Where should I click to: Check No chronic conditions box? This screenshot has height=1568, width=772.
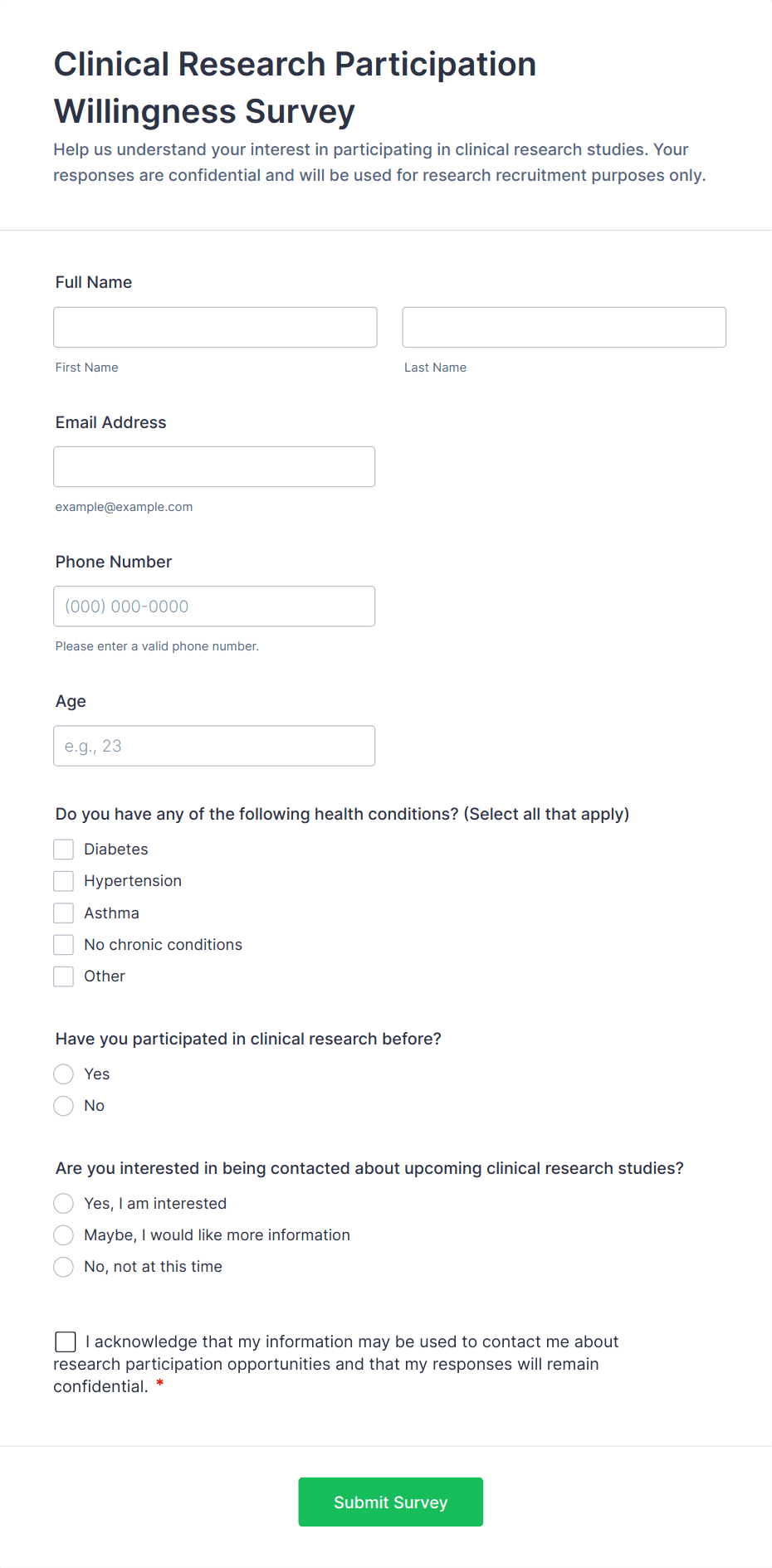click(64, 945)
